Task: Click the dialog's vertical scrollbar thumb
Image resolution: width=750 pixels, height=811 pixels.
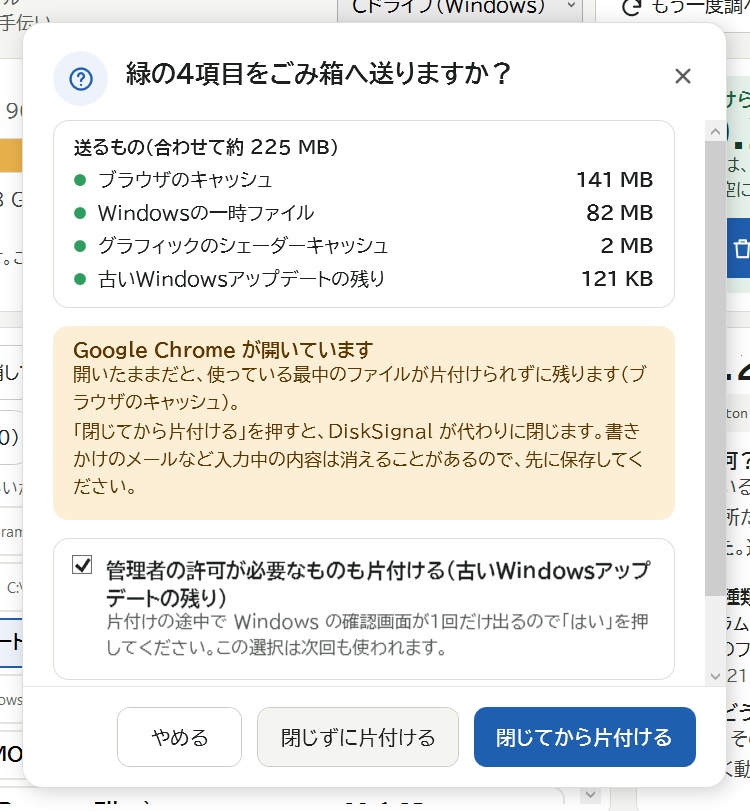Action: tap(715, 367)
